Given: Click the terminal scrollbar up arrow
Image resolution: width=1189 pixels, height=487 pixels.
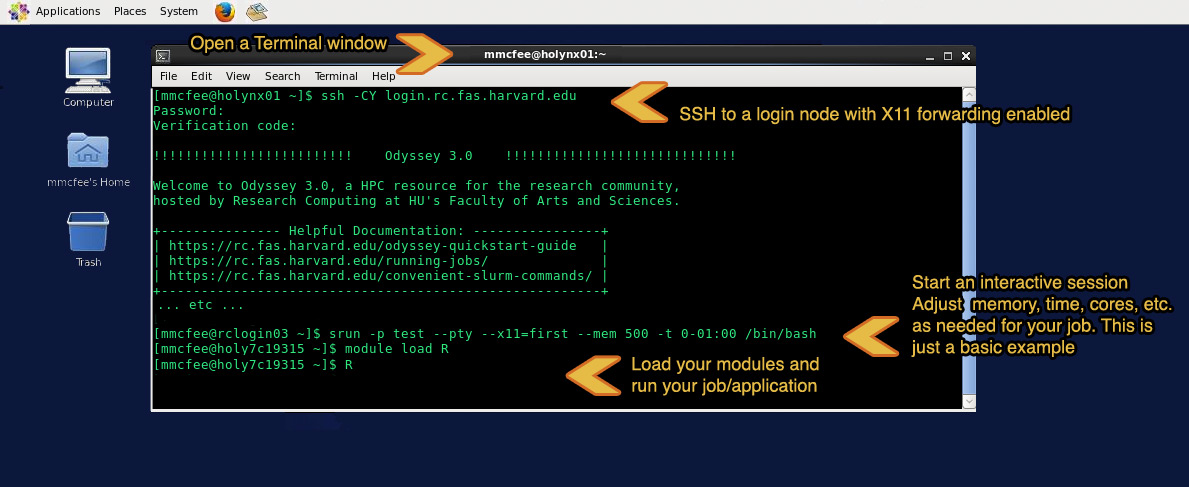Looking at the screenshot, I should pyautogui.click(x=968, y=95).
